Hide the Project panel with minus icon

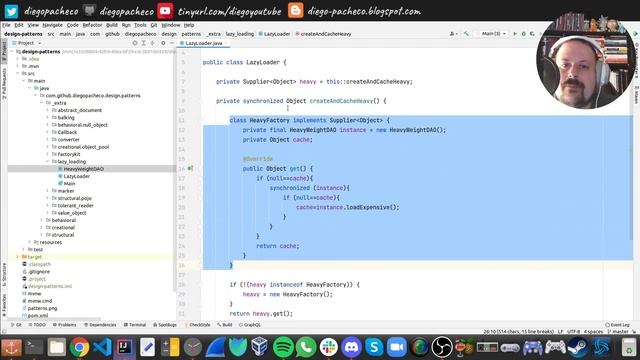click(x=172, y=43)
